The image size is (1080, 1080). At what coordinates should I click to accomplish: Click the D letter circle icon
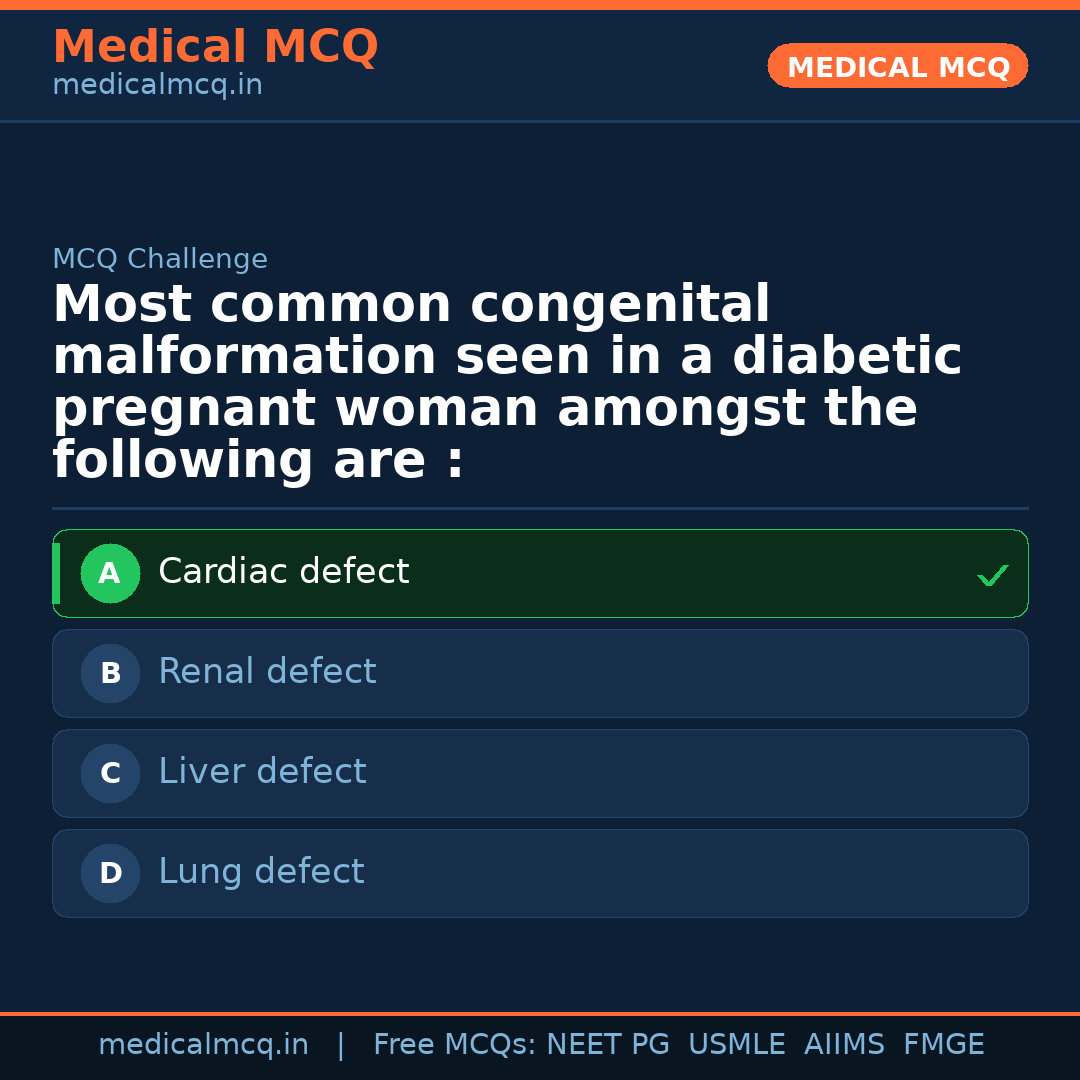point(110,874)
